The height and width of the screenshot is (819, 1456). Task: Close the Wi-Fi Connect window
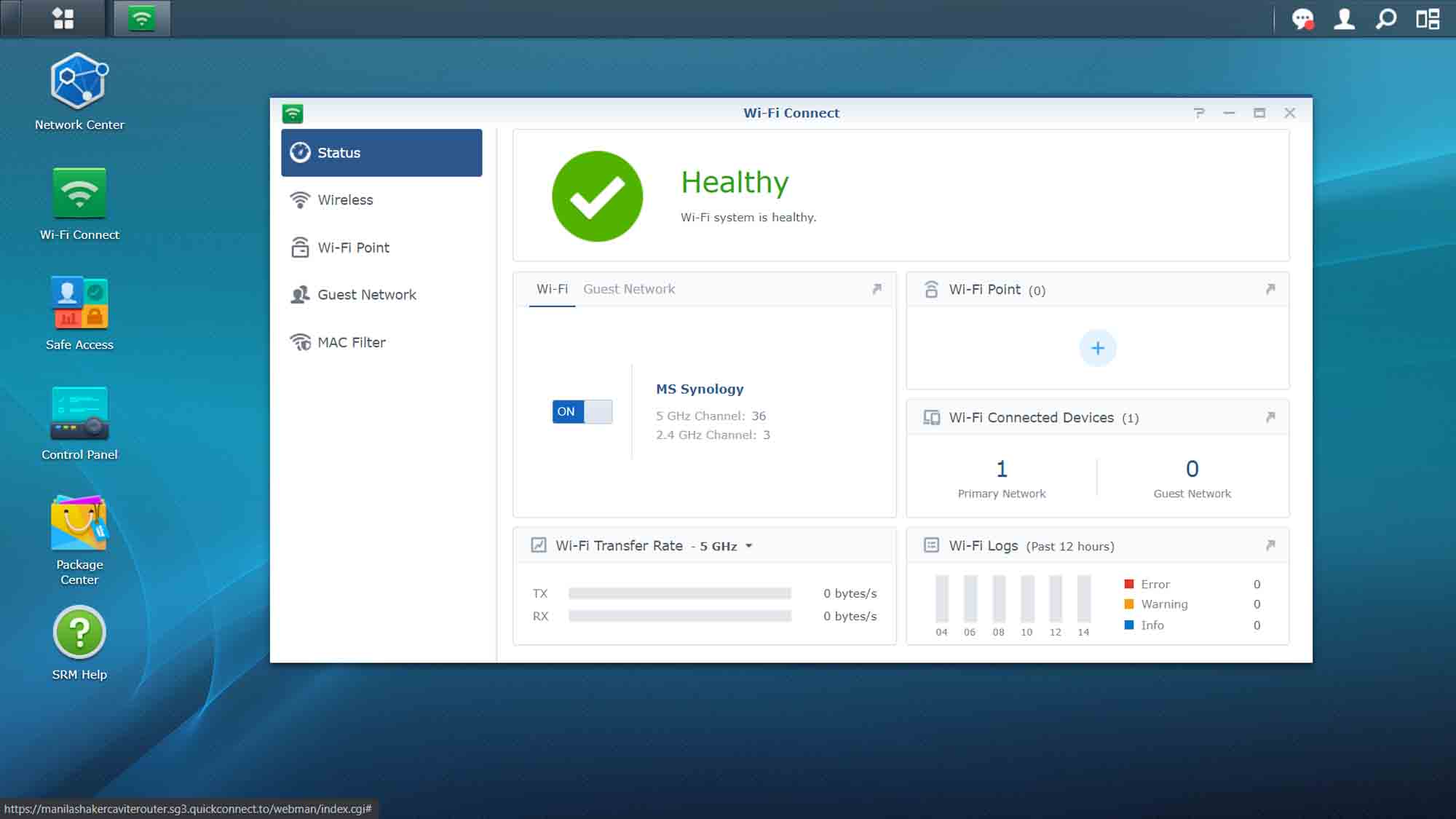1289,113
